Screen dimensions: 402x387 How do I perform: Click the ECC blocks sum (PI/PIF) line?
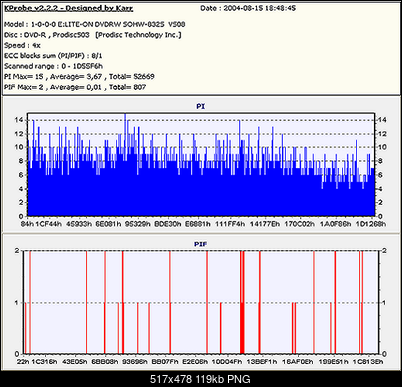pos(53,56)
